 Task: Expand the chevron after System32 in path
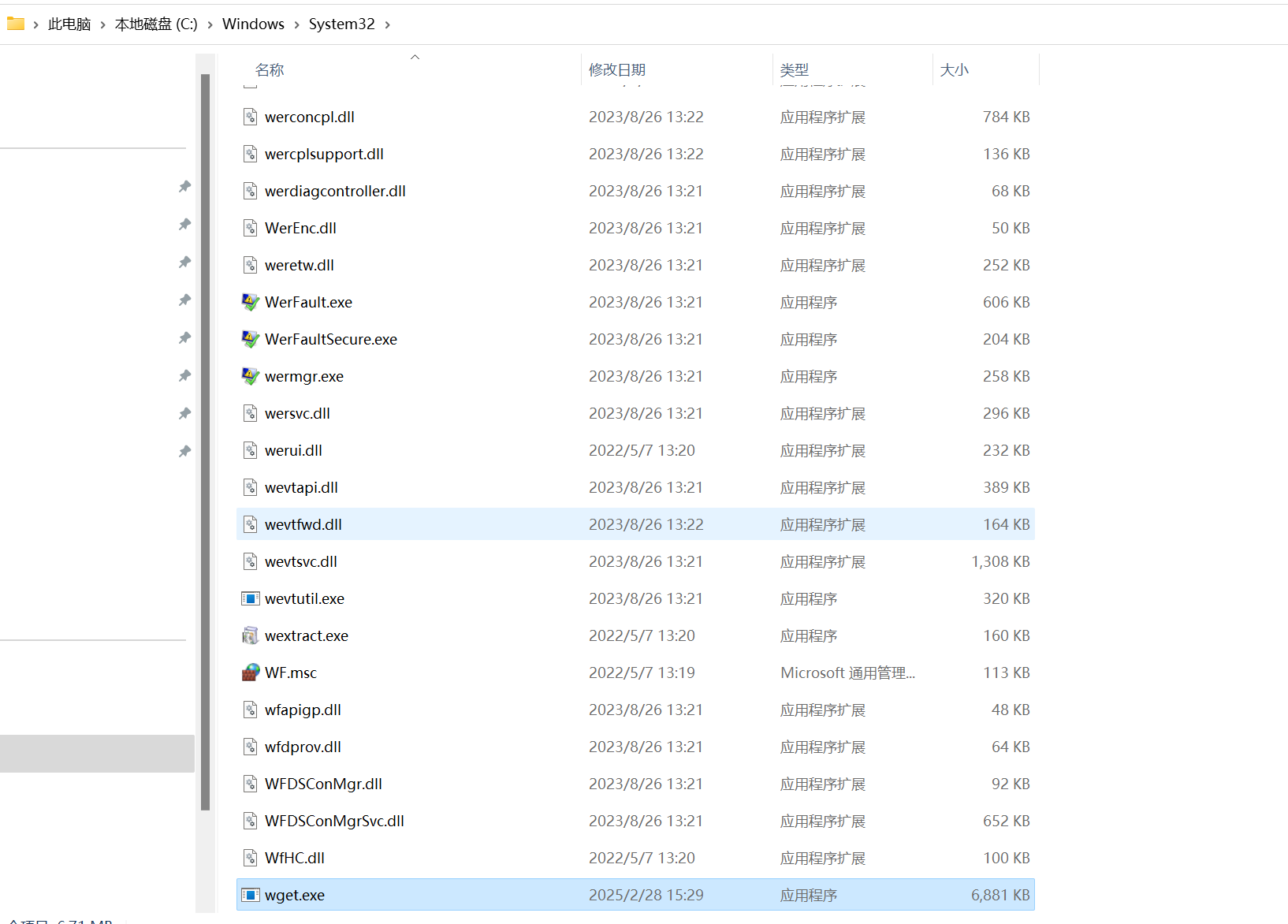click(388, 24)
